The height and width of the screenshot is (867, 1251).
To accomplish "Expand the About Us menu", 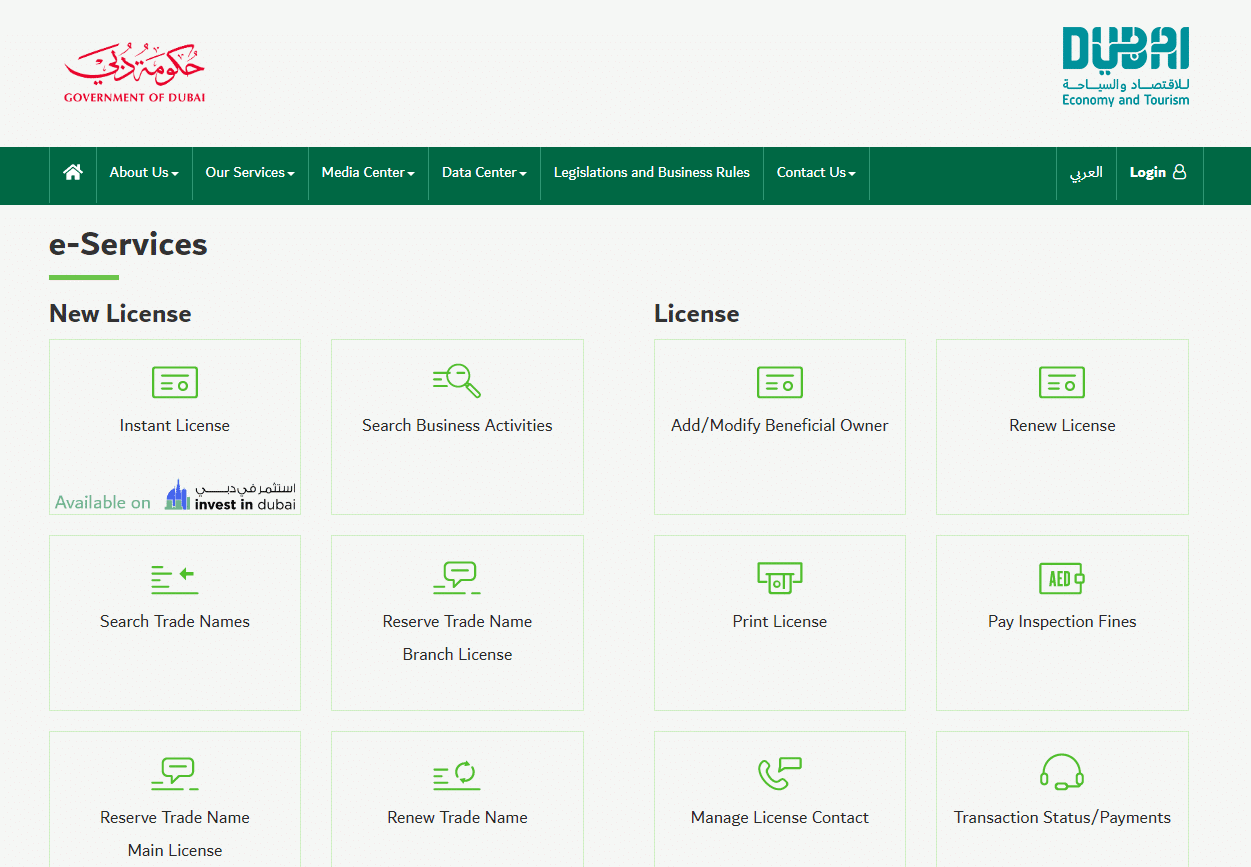I will pyautogui.click(x=143, y=172).
